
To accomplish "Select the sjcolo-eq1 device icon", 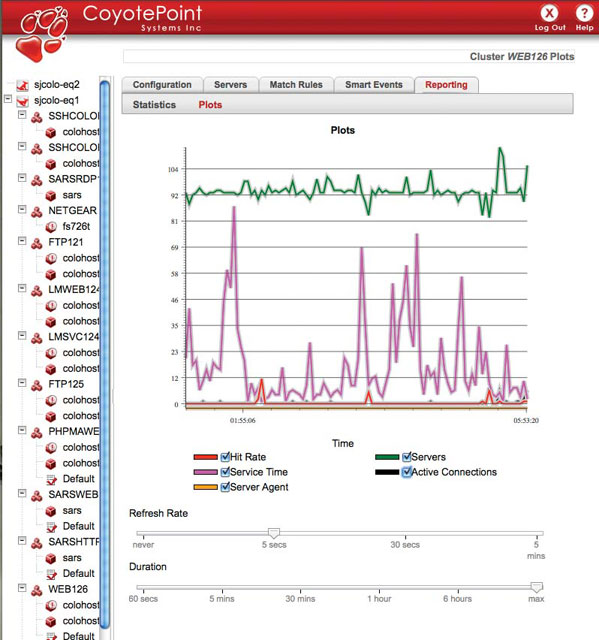I will pyautogui.click(x=22, y=100).
